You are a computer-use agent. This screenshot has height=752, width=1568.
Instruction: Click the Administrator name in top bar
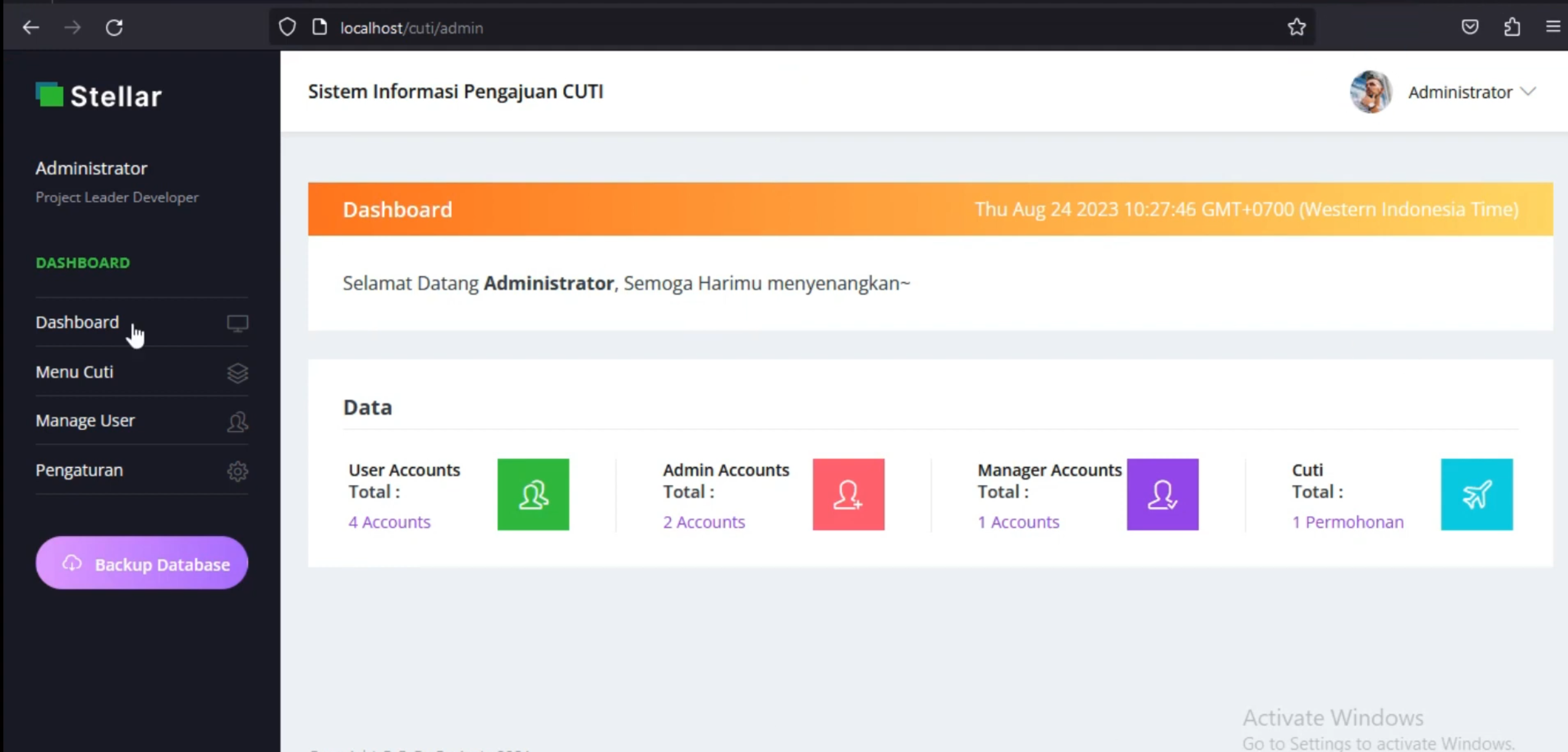point(1460,92)
